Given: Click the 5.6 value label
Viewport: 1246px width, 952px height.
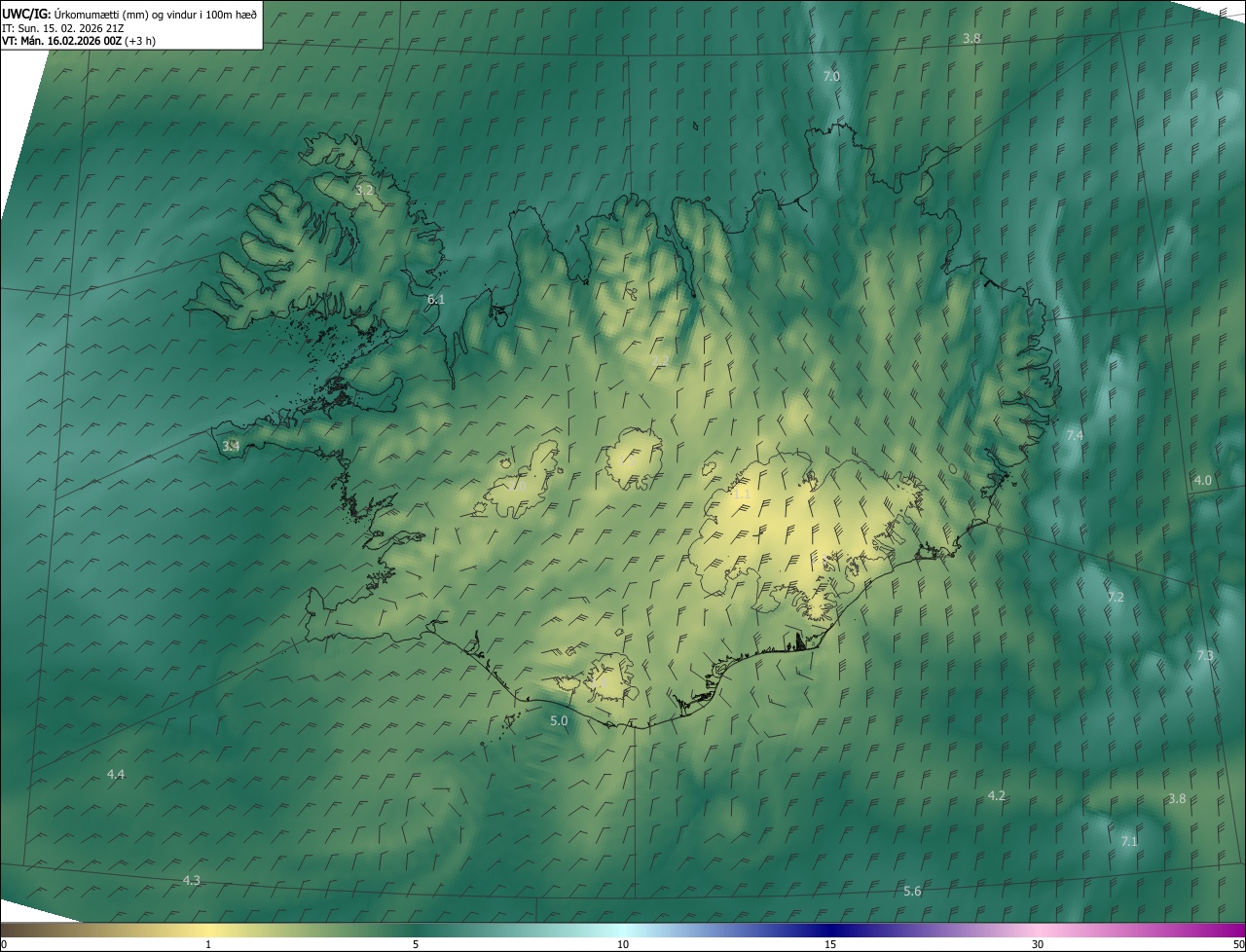Looking at the screenshot, I should coord(912,891).
